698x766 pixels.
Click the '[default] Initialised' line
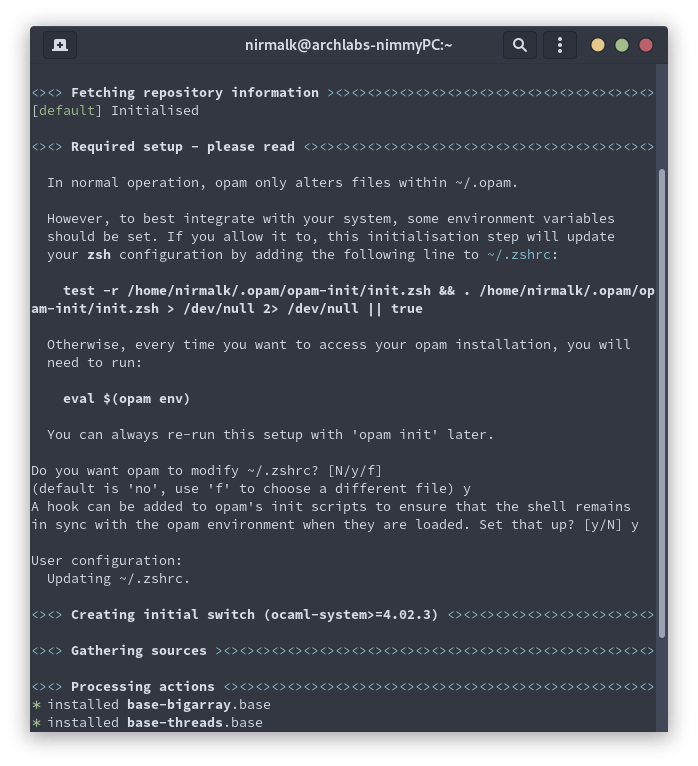(x=115, y=111)
